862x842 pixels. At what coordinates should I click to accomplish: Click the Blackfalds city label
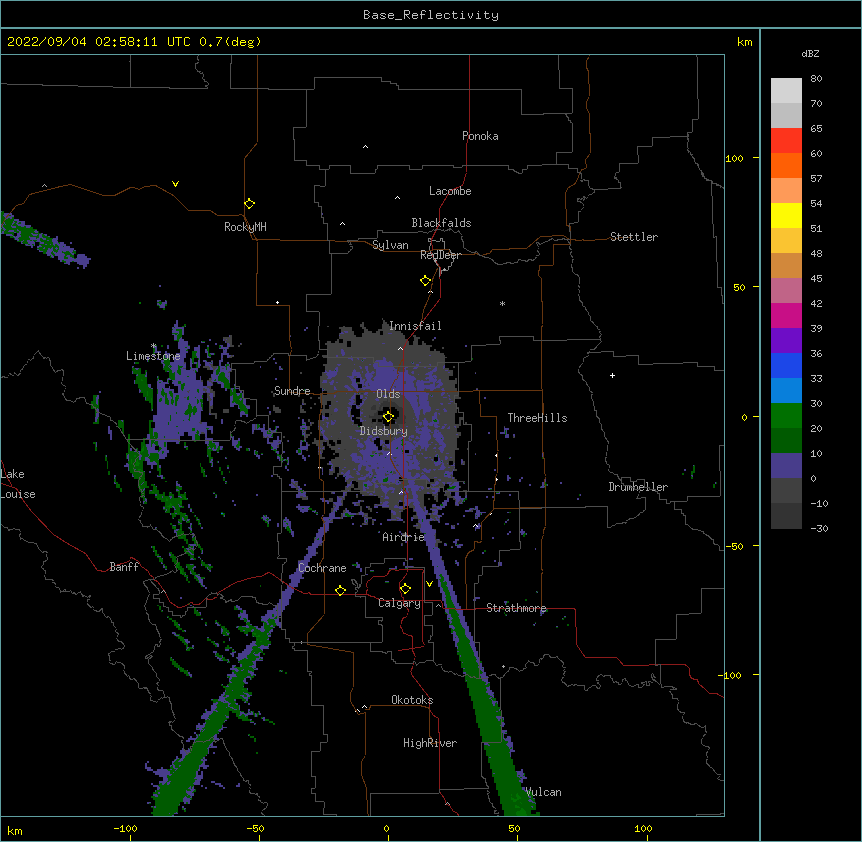point(441,223)
